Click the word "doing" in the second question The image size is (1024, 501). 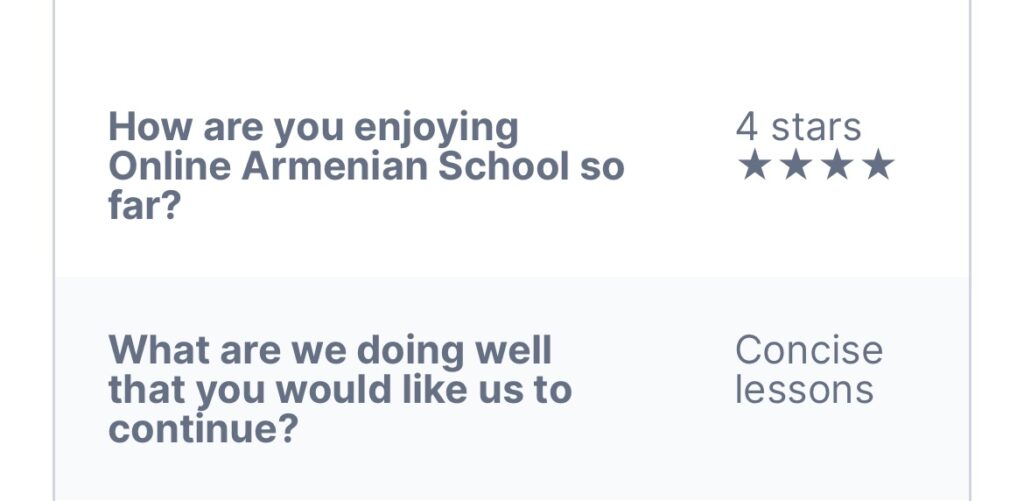point(405,351)
